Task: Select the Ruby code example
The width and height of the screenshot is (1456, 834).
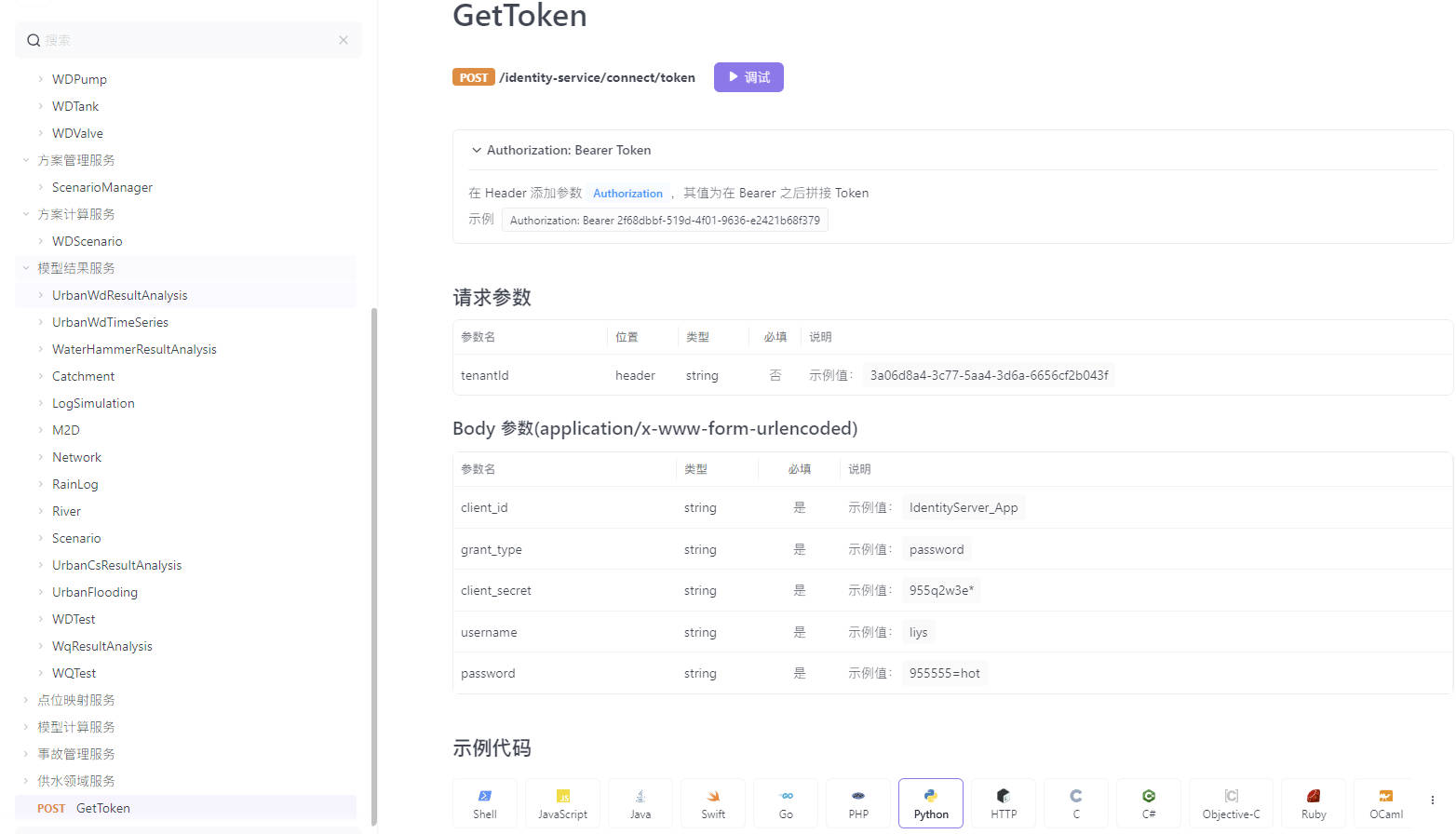Action: point(1314,803)
